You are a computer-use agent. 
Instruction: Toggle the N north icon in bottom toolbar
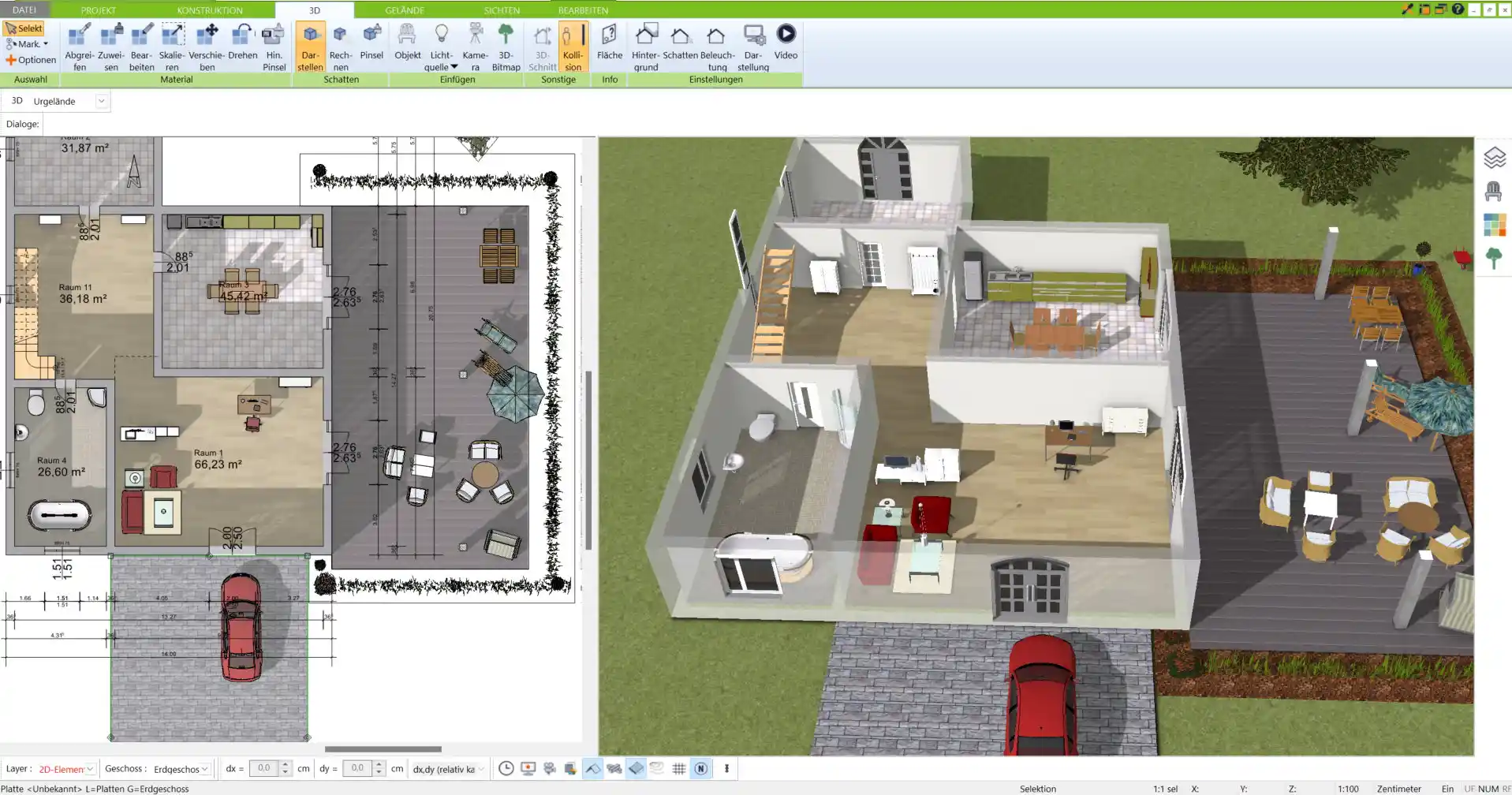[x=700, y=768]
